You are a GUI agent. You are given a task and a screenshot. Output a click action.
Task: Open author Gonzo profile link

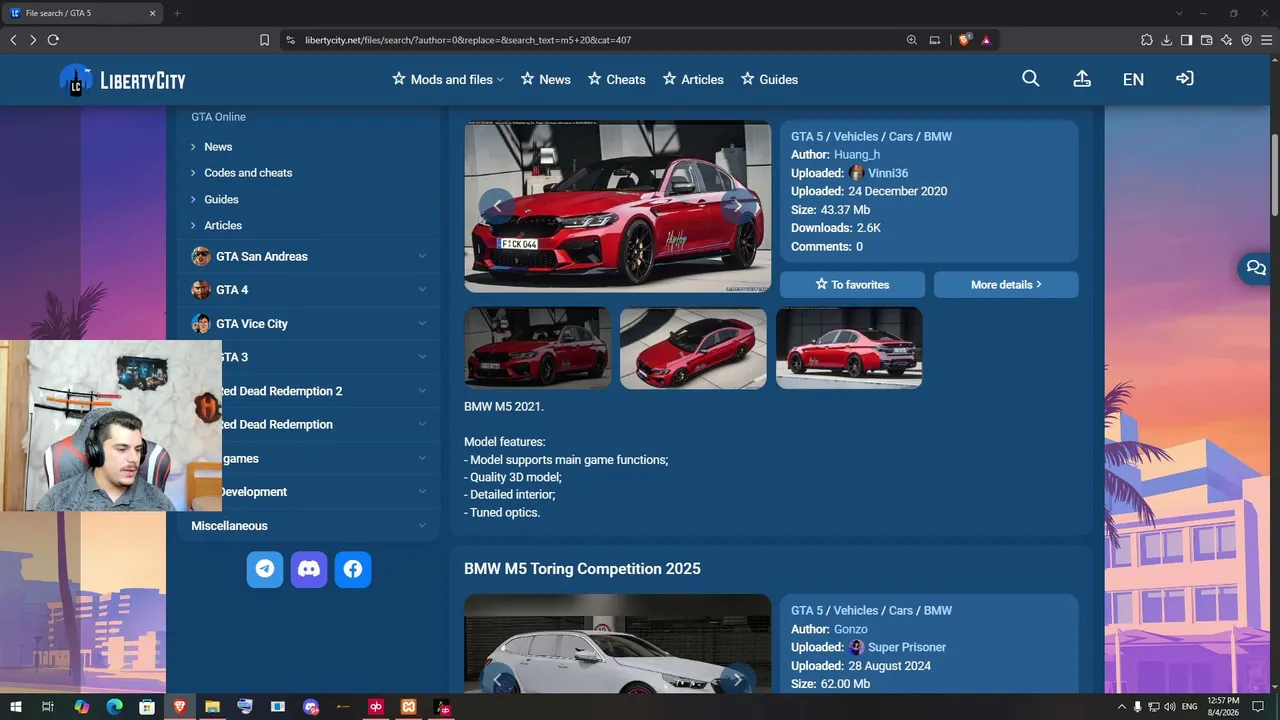(851, 629)
